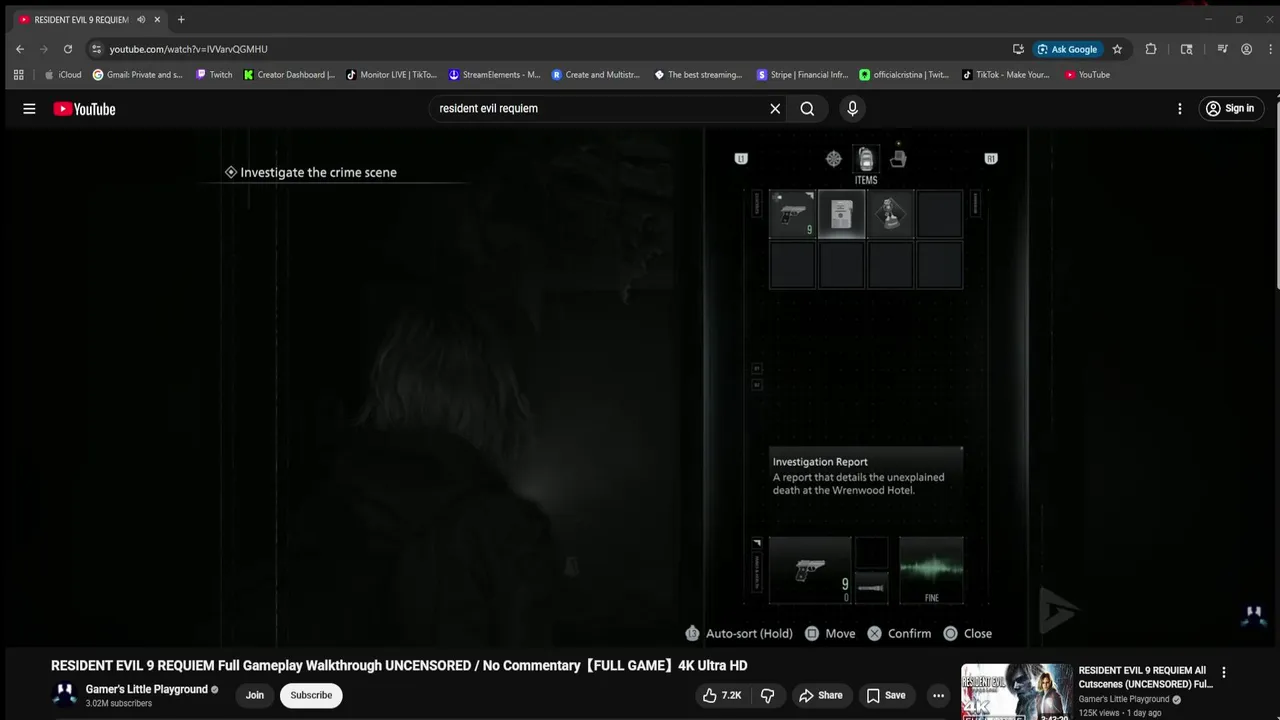Like the video with 7.2K likes
This screenshot has height=720, width=1280.
(x=721, y=695)
